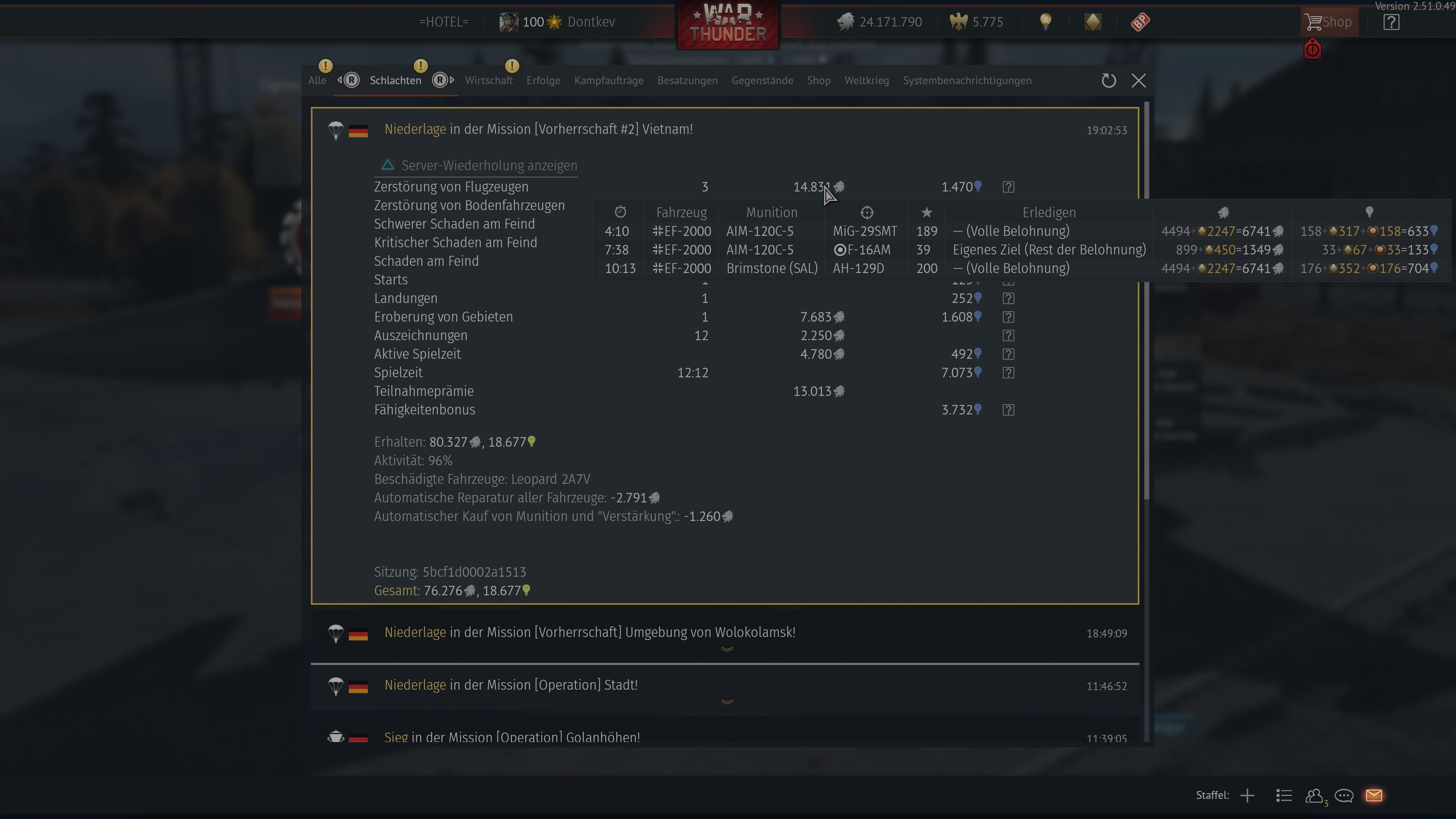
Task: Expand the Umgebung von Wolokolamsk battle entry
Action: (x=726, y=649)
